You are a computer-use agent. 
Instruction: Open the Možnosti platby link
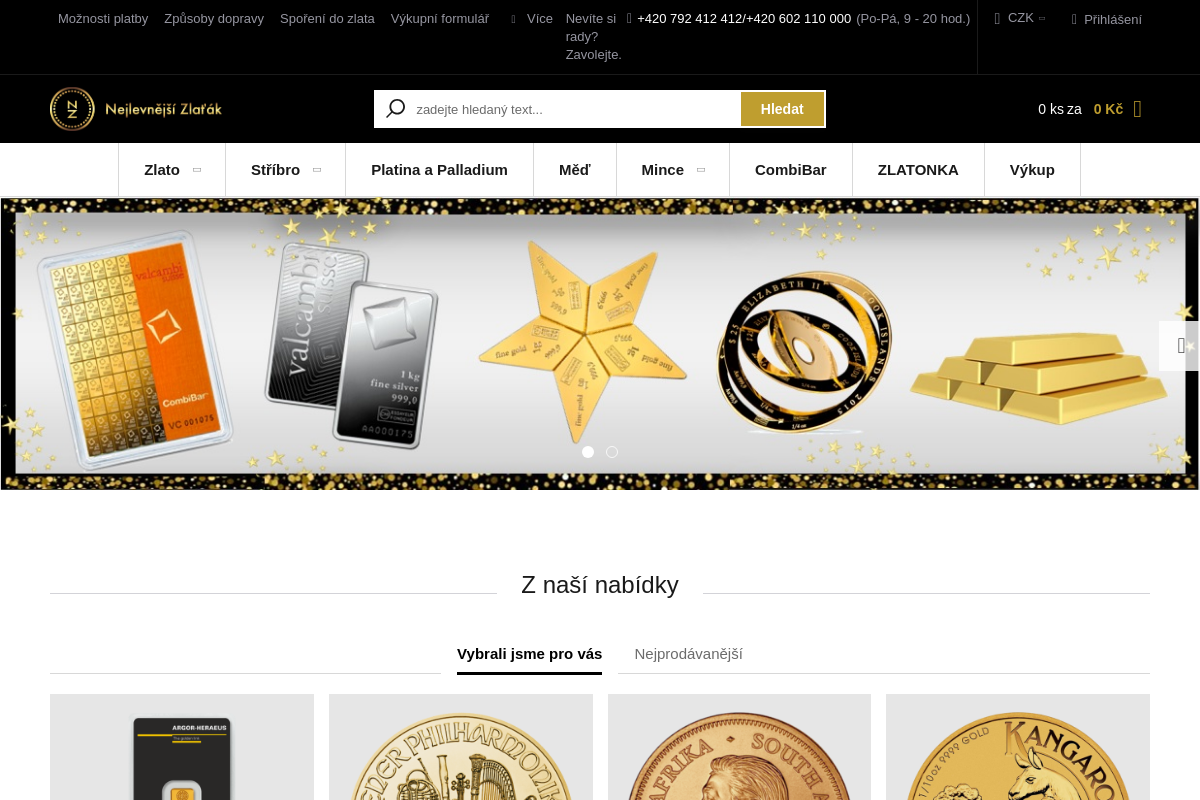coord(103,19)
